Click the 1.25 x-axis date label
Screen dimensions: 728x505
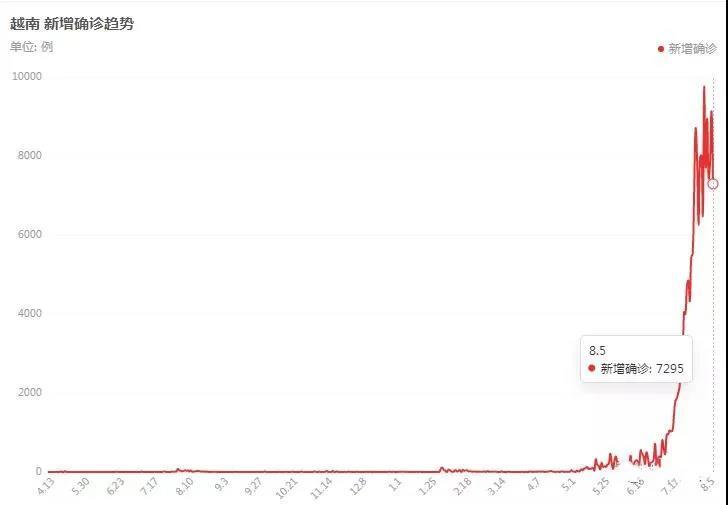coord(429,488)
